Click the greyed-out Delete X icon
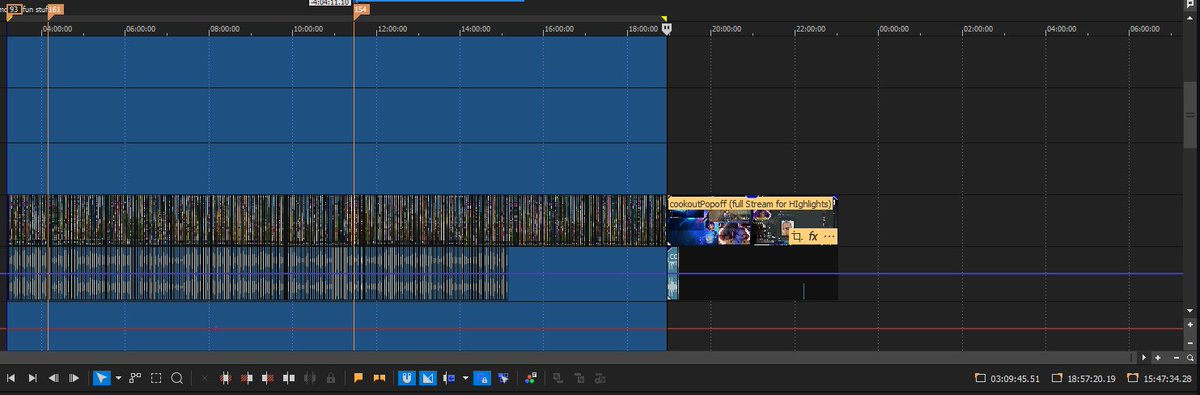1200x395 pixels. [204, 378]
